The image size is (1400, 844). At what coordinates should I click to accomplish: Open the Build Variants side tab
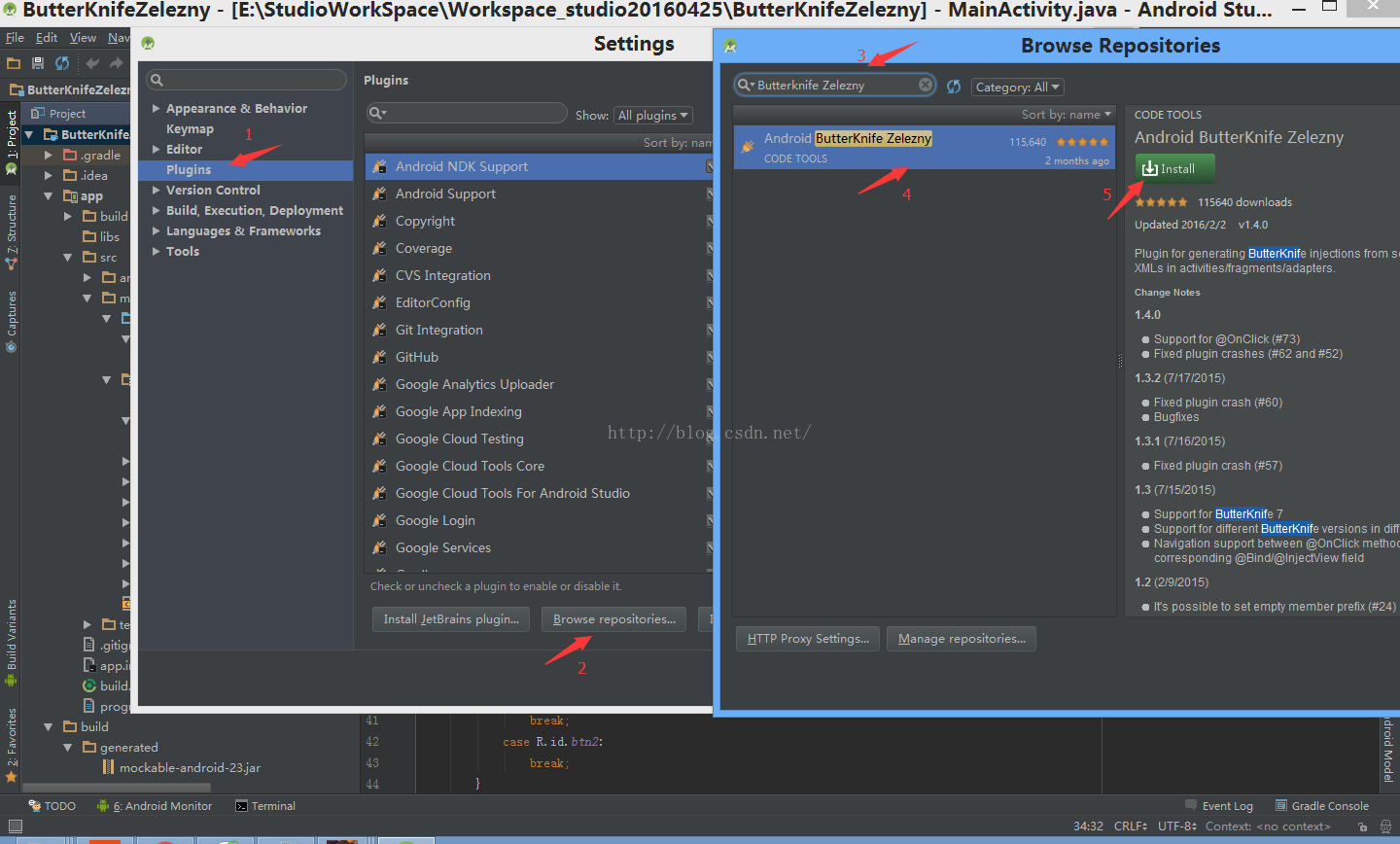point(12,642)
